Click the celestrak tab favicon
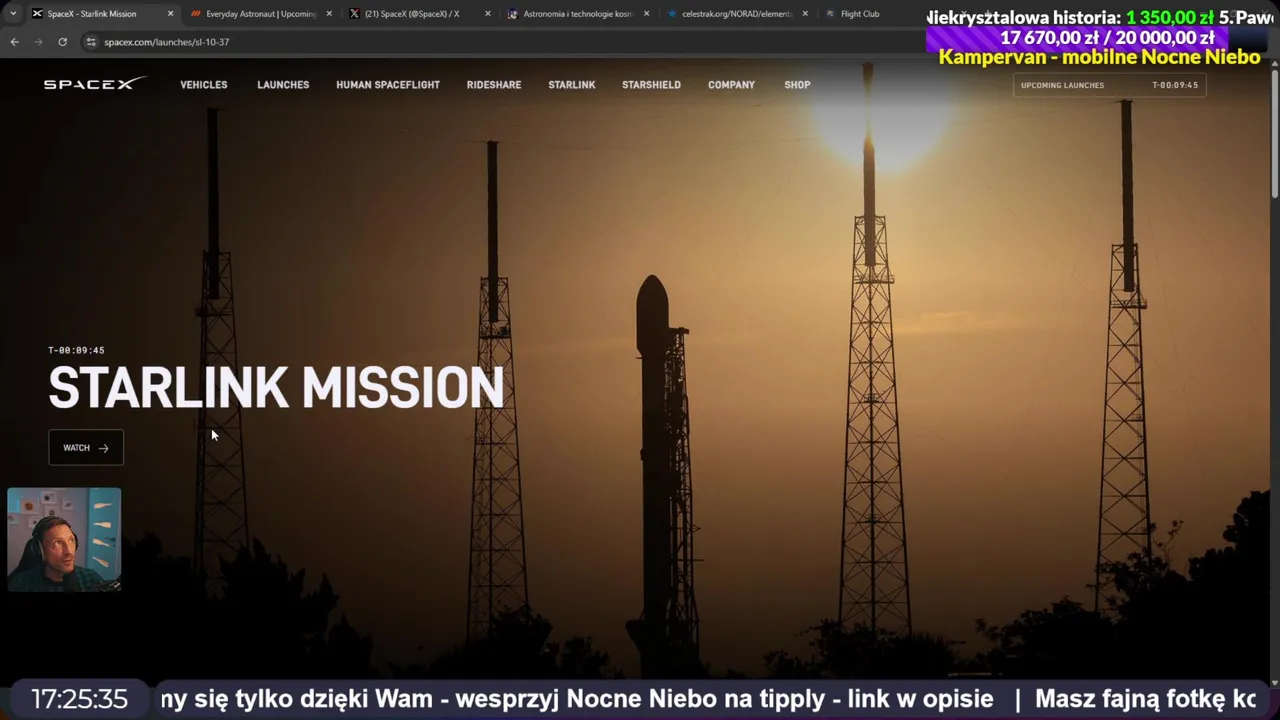Screen dimensions: 1280x720 [x=672, y=14]
